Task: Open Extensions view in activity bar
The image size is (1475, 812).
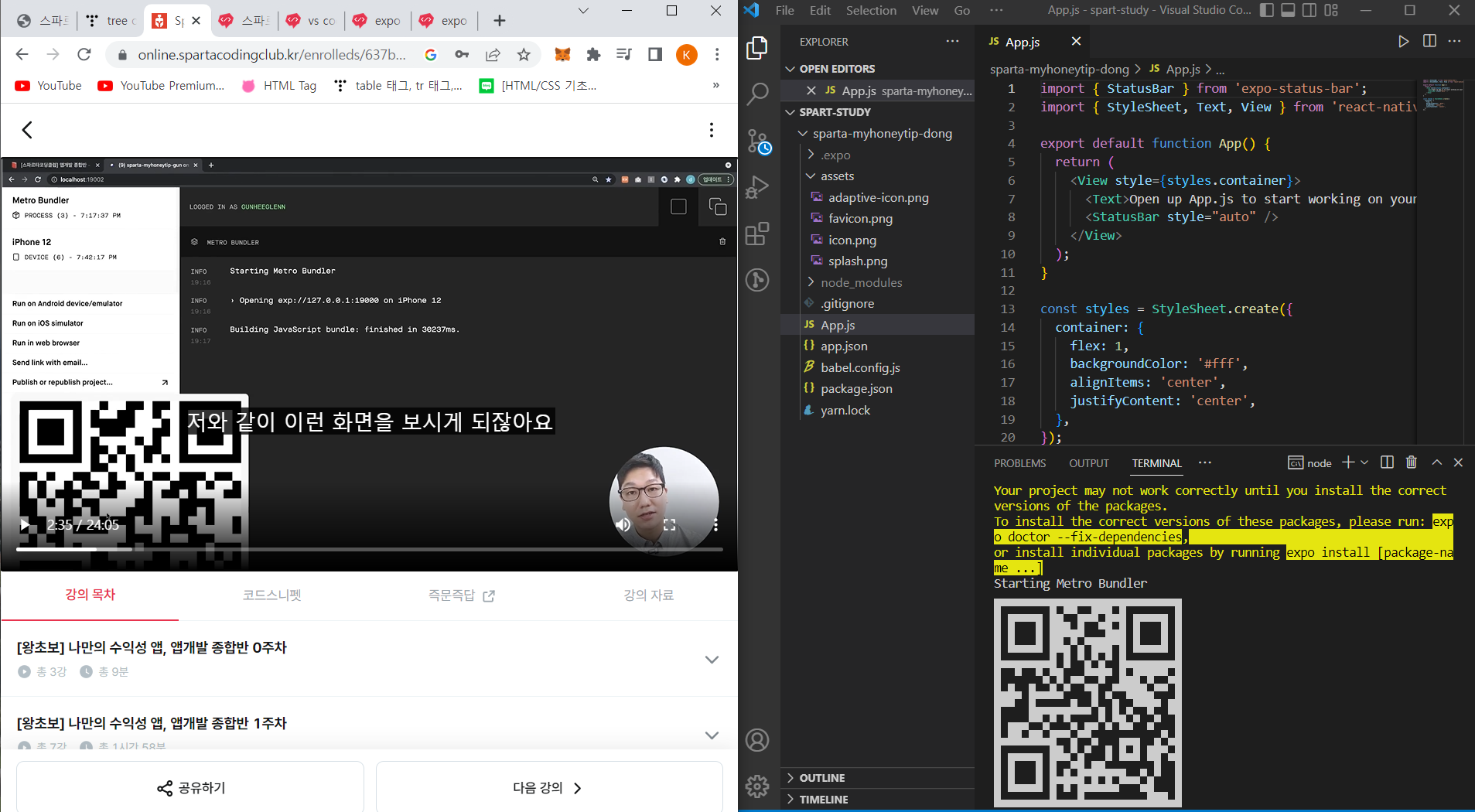Action: point(757,234)
